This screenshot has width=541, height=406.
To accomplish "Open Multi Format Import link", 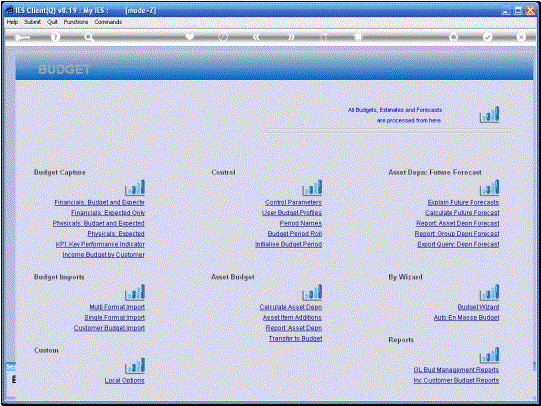I will [x=117, y=307].
